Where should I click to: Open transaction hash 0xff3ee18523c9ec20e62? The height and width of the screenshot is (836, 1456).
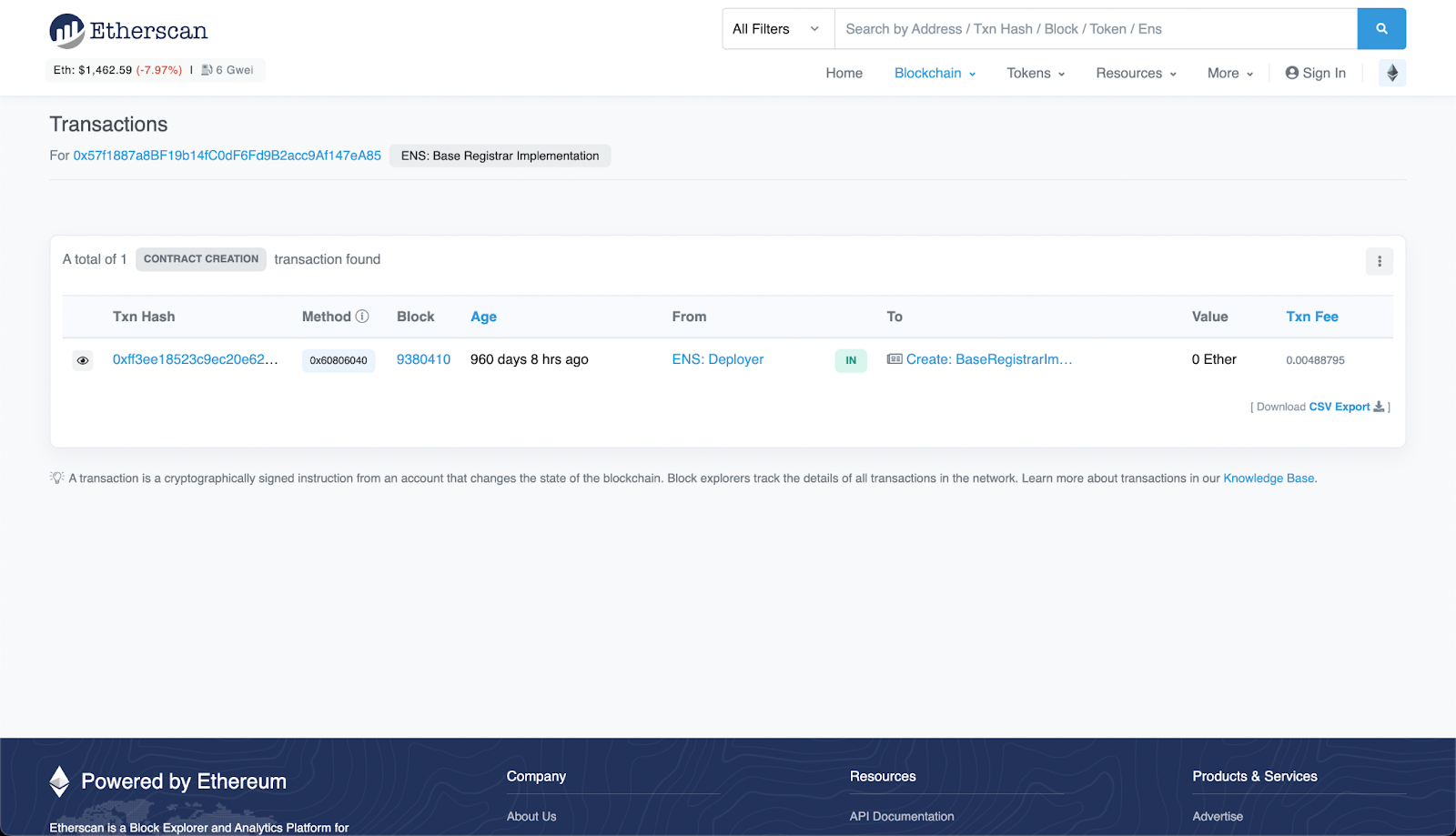196,359
